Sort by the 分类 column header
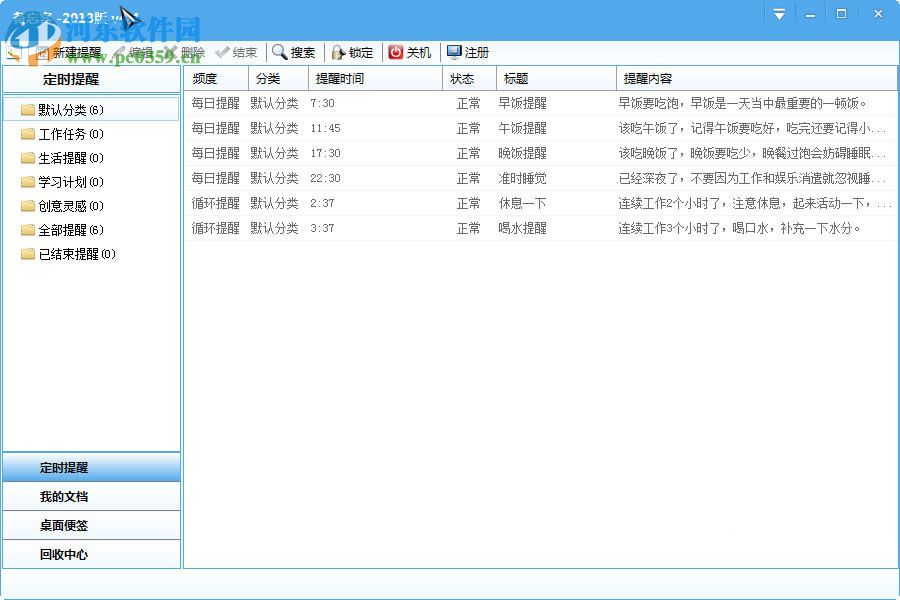Viewport: 900px width, 600px height. click(278, 79)
